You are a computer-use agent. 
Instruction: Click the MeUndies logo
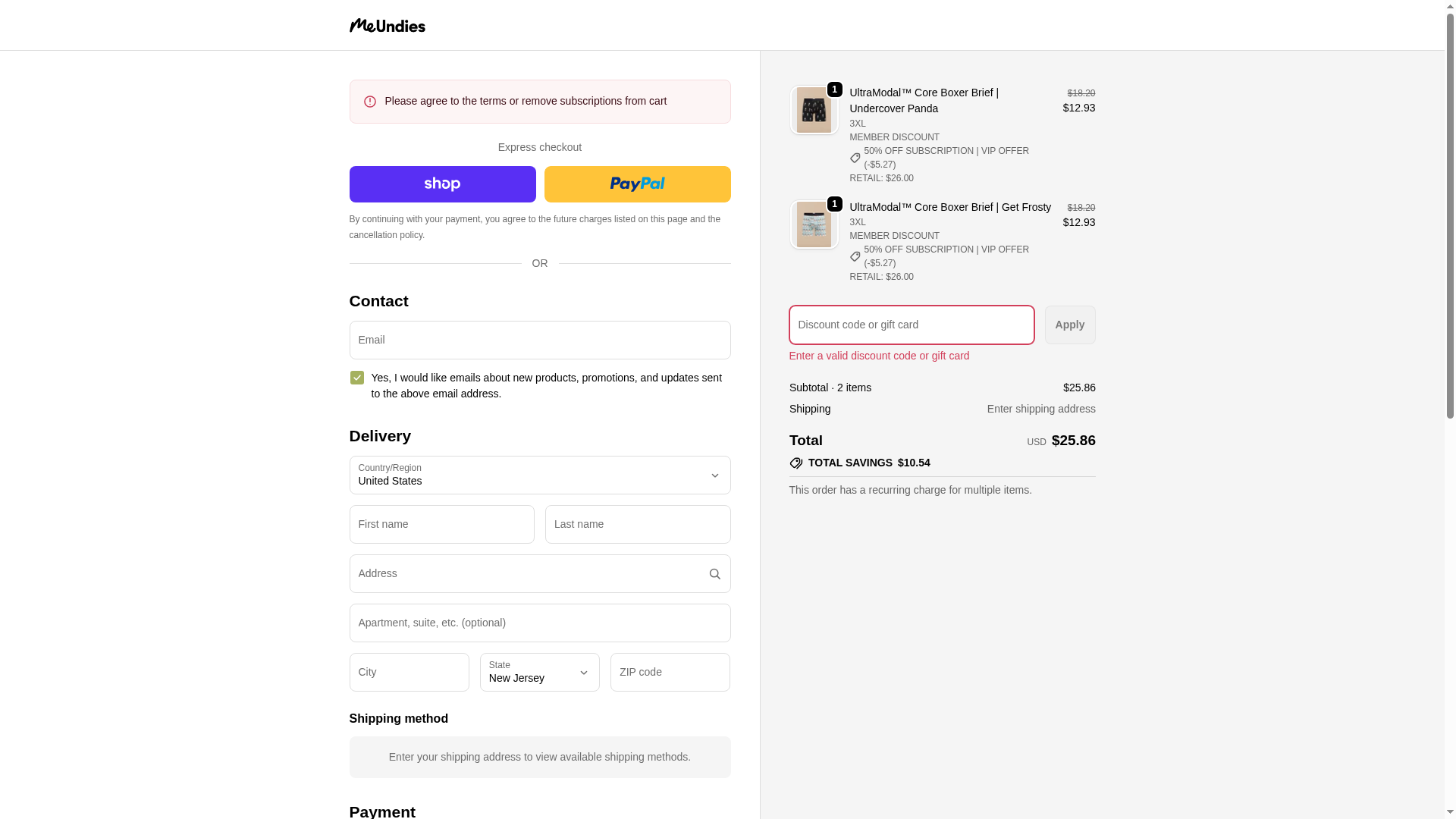tap(387, 26)
